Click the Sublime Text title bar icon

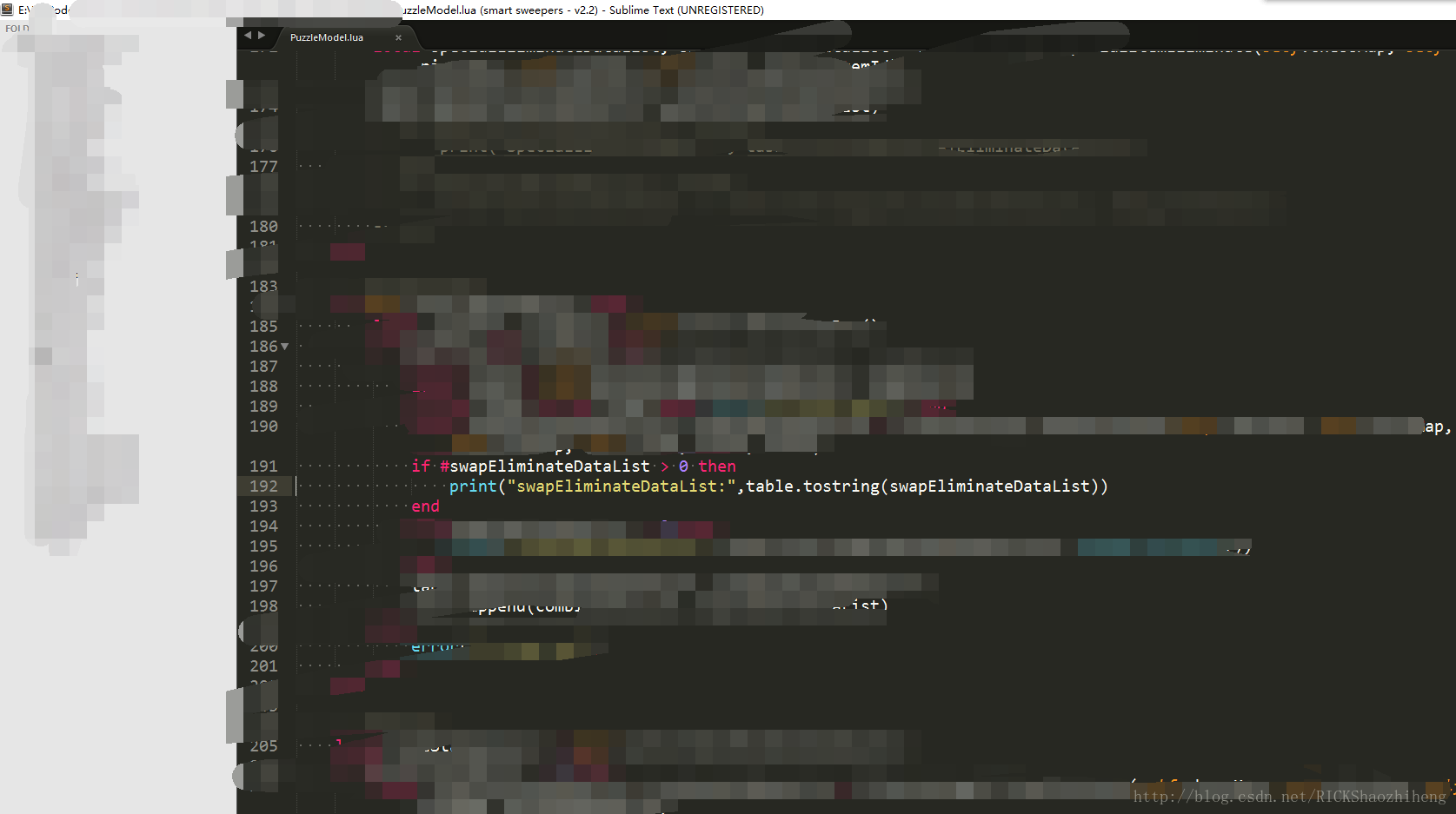[8, 10]
